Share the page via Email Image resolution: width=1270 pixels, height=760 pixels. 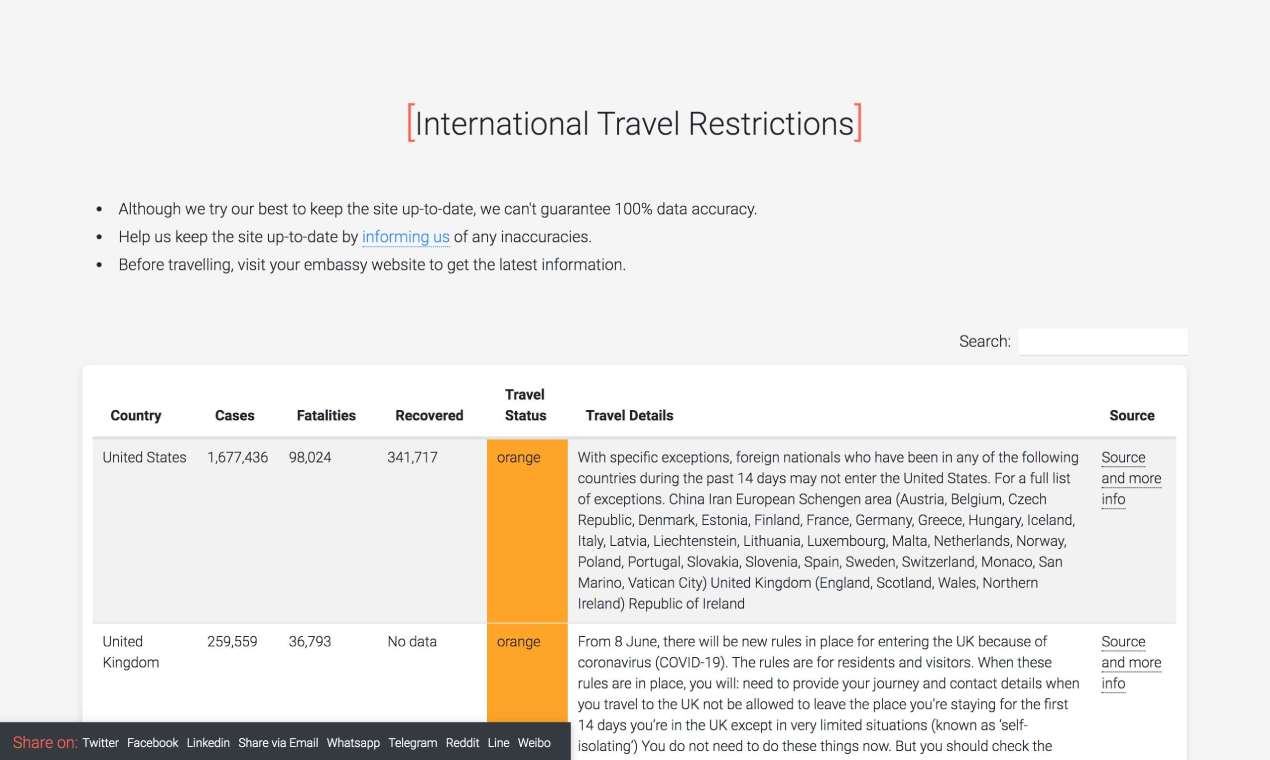(278, 743)
